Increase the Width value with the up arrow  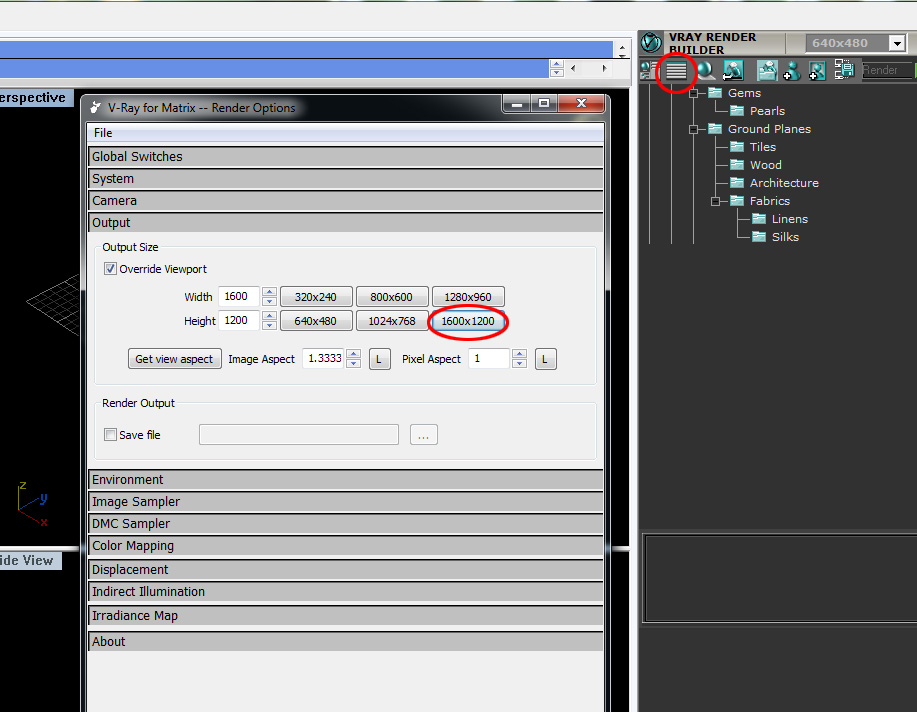pyautogui.click(x=269, y=292)
